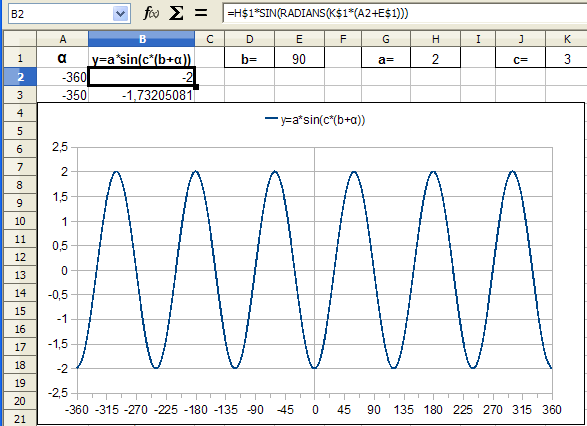Click cell K1 with value 3

566,58
